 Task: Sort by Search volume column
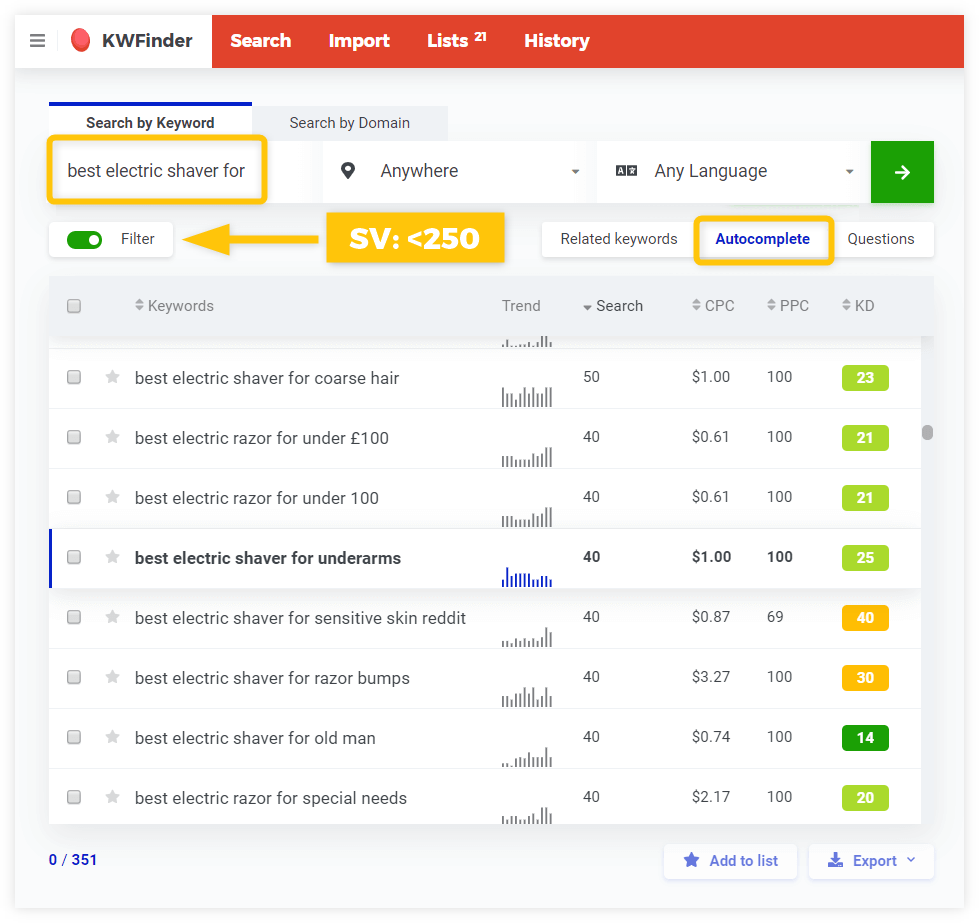[x=612, y=305]
